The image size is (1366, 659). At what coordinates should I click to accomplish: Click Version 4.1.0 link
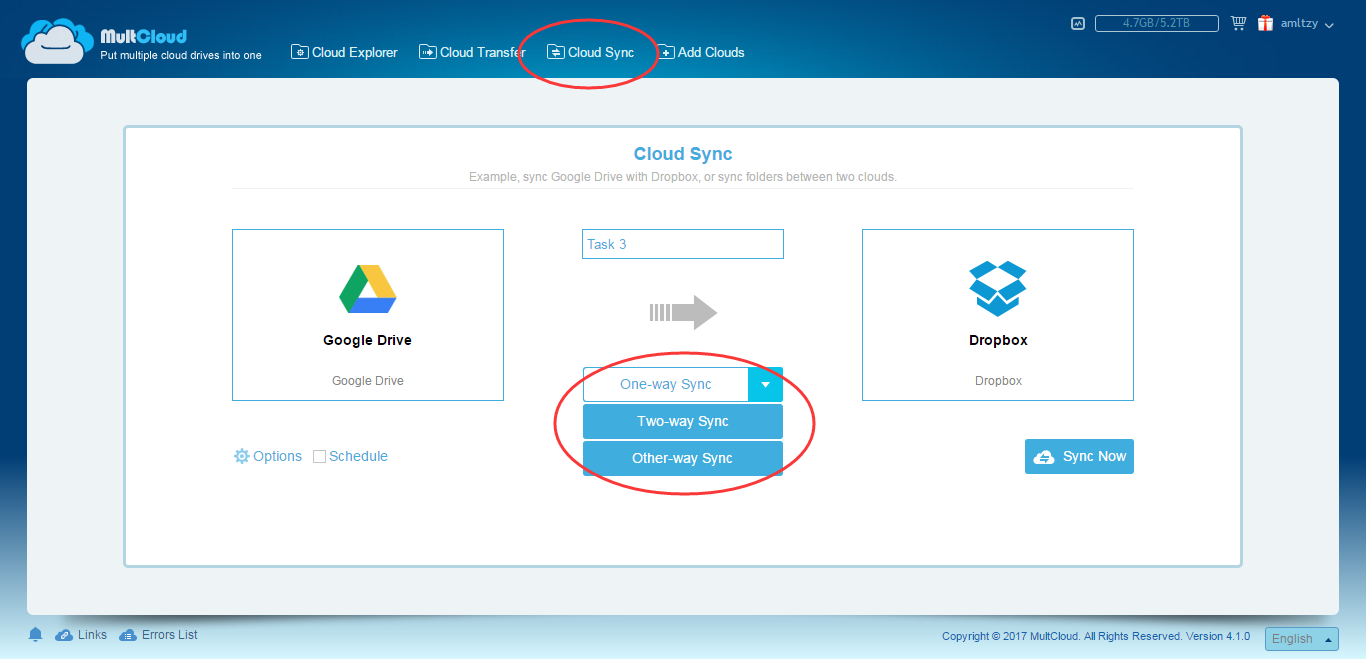click(x=1218, y=636)
